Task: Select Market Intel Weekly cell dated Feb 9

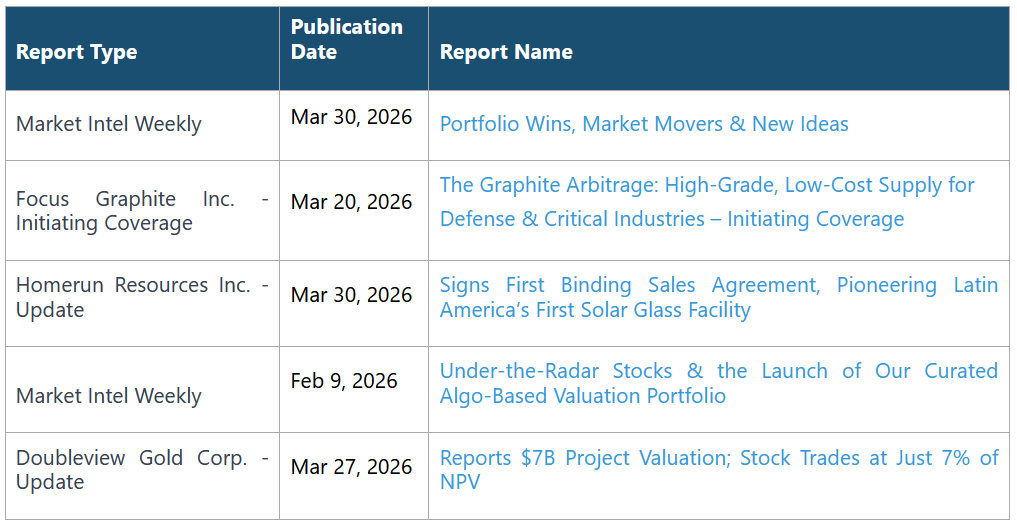Action: click(x=109, y=396)
